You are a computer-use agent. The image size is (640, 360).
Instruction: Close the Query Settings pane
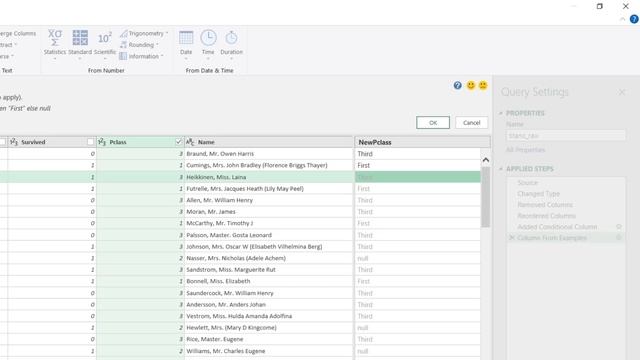(x=622, y=92)
